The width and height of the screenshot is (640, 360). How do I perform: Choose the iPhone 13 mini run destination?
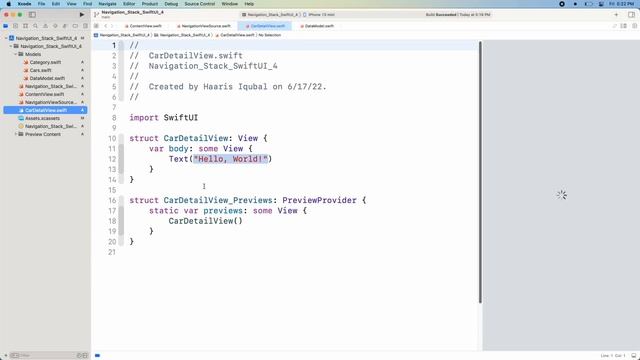(x=319, y=15)
